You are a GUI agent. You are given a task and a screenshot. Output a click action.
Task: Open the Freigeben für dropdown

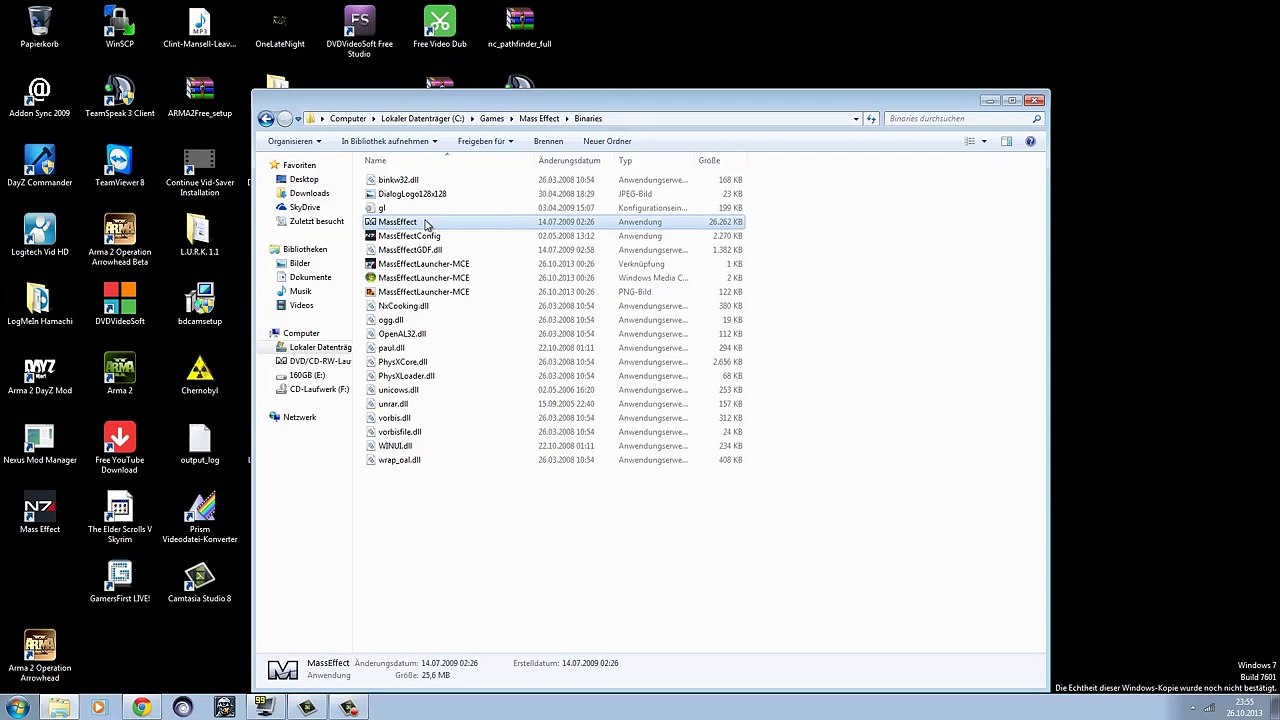click(485, 141)
